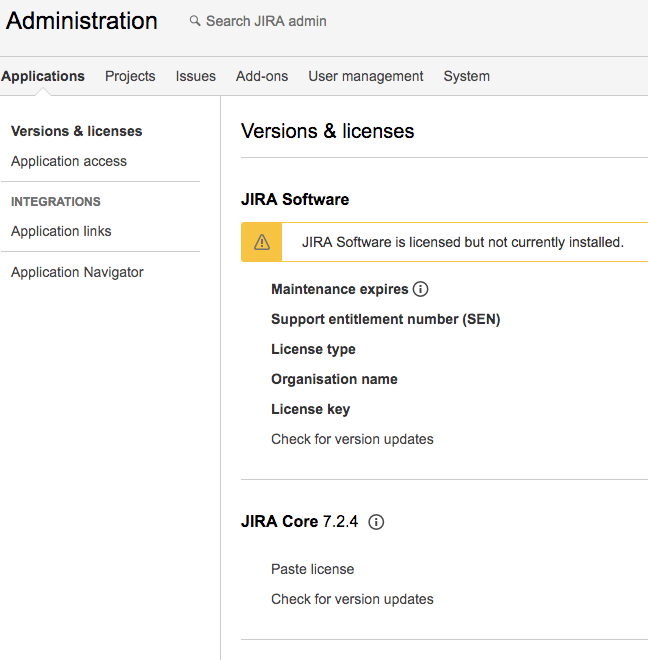
Task: Click the 'Organisation name' label
Action: [334, 379]
